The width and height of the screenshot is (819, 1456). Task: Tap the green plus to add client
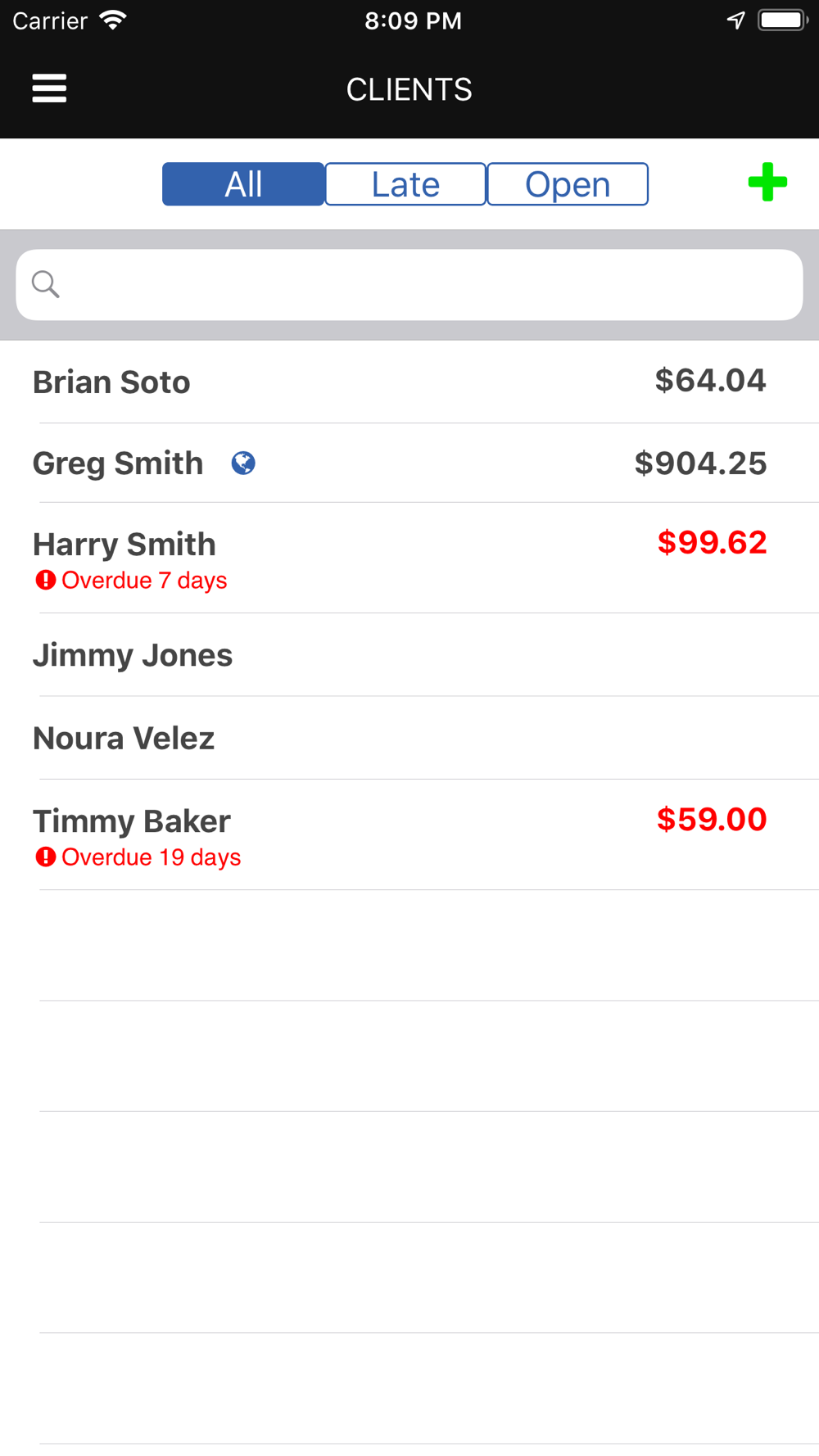point(767,182)
